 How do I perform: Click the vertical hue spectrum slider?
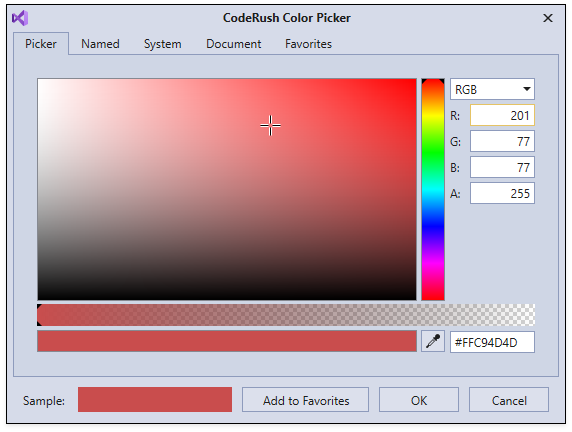point(433,189)
